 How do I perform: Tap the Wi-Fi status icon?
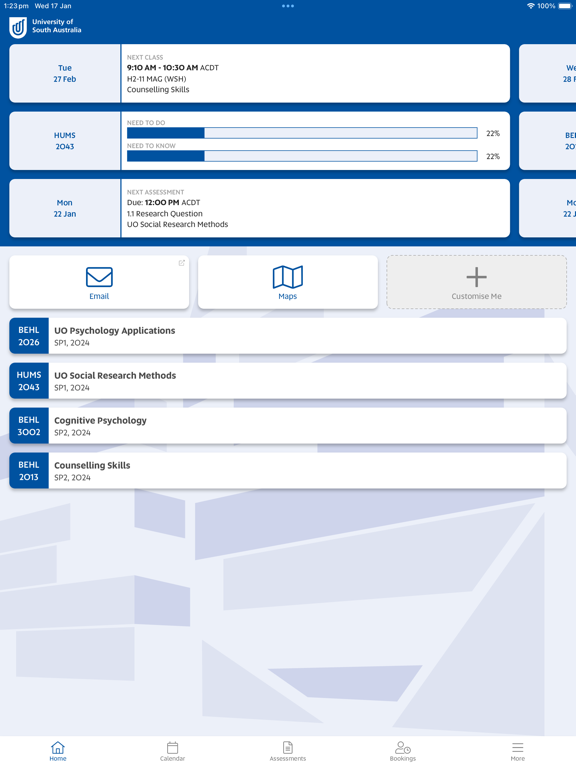[530, 6]
